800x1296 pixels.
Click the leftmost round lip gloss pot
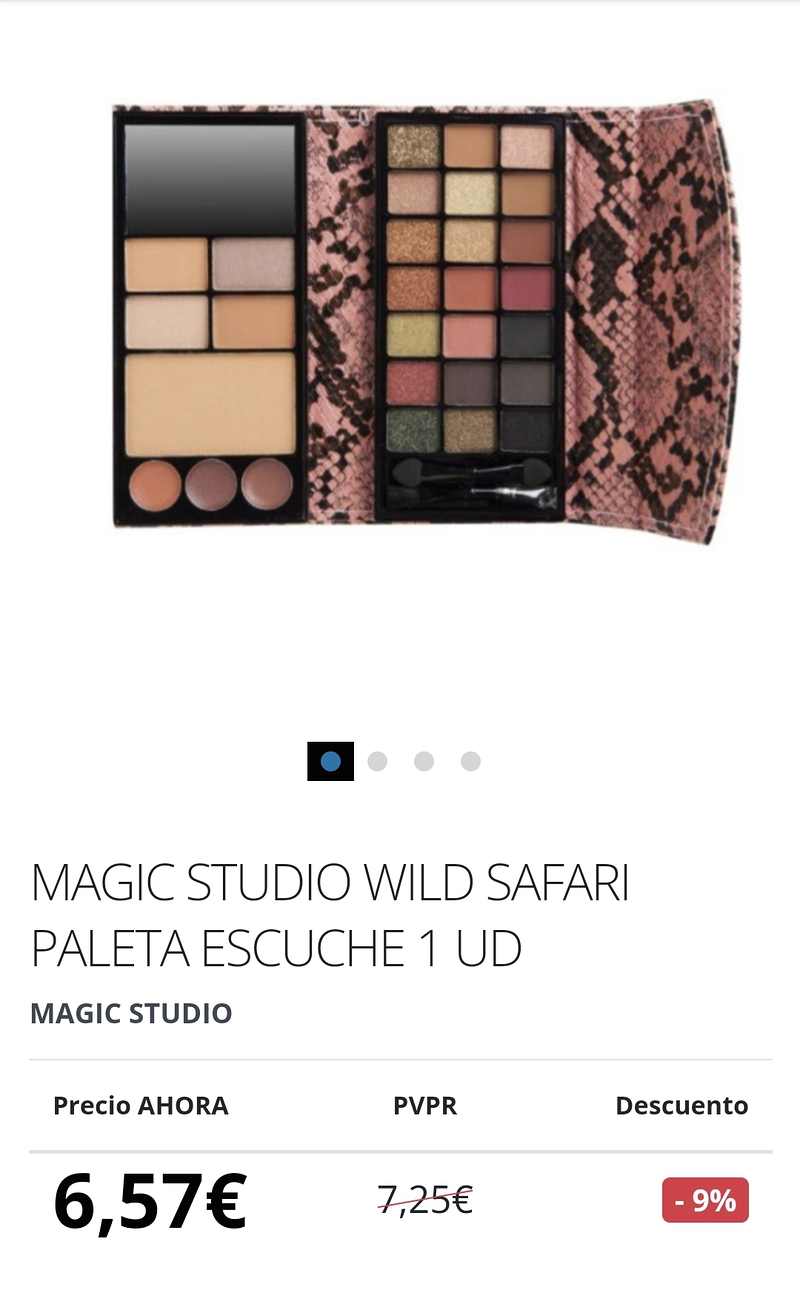point(155,484)
